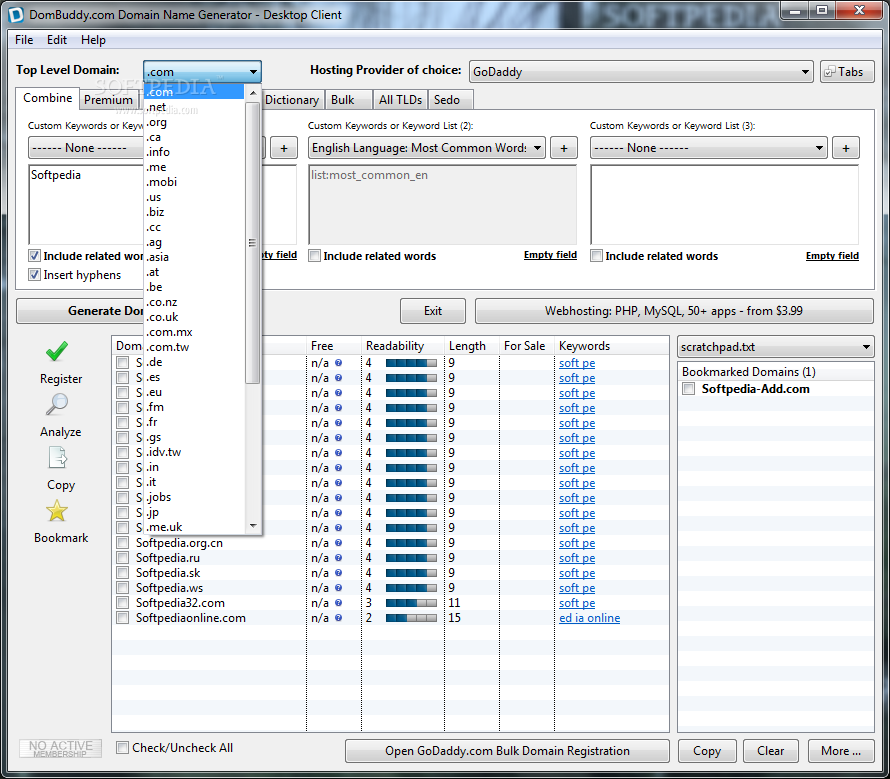
Task: Open the English Language keyword list dropdown
Action: (427, 148)
